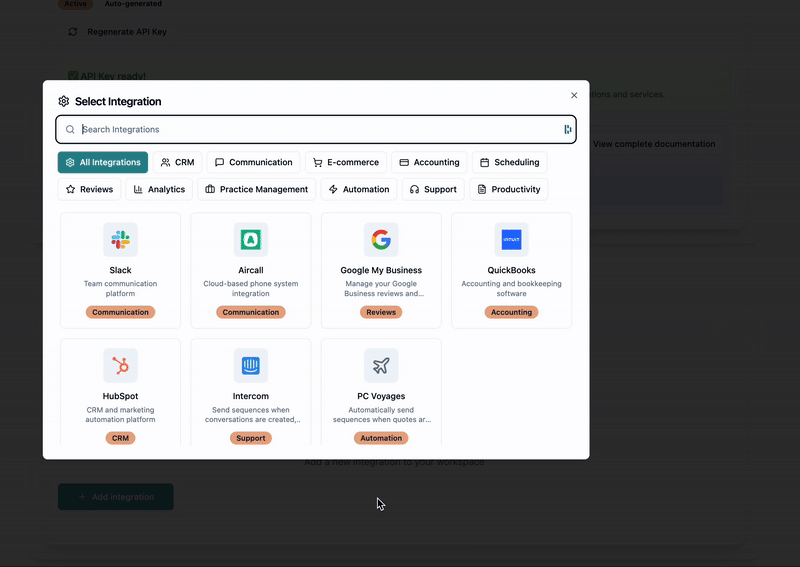Click the HubSpot logo icon
This screenshot has height=567, width=800.
[120, 365]
